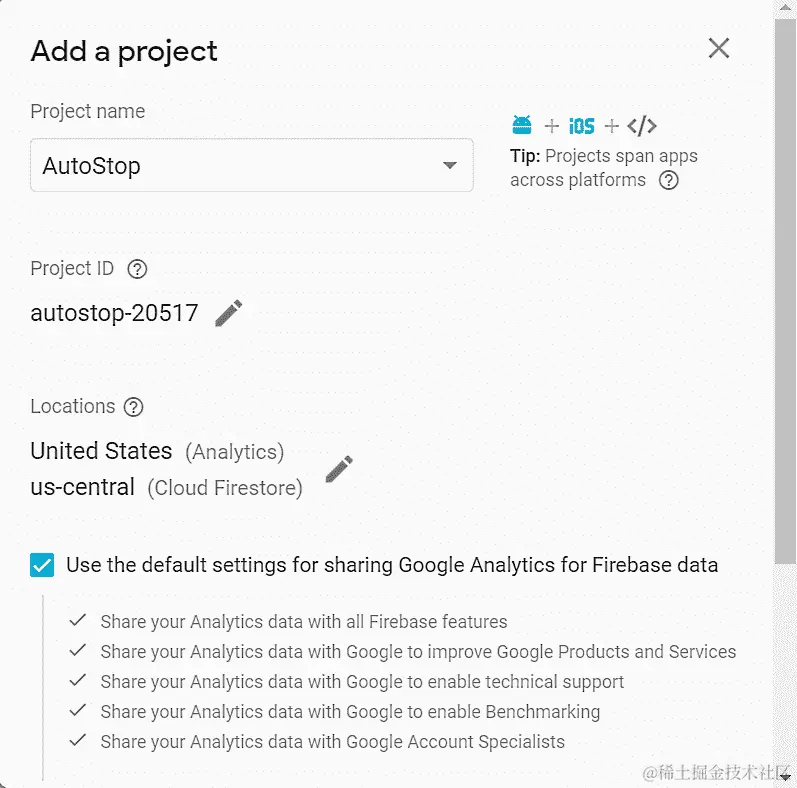Click the AutoStop project name field

(230, 166)
